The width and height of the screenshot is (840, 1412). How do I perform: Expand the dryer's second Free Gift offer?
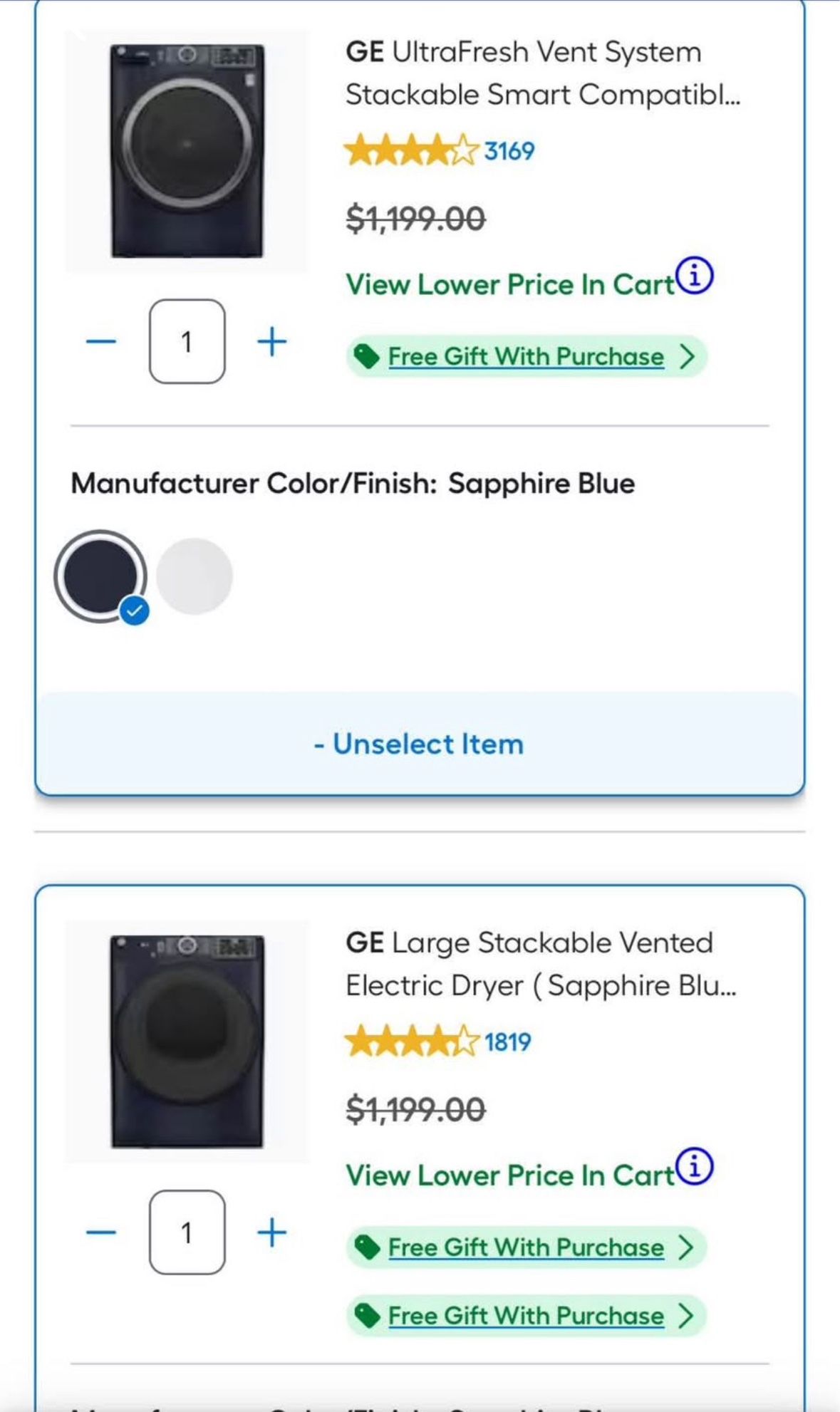[x=524, y=1316]
